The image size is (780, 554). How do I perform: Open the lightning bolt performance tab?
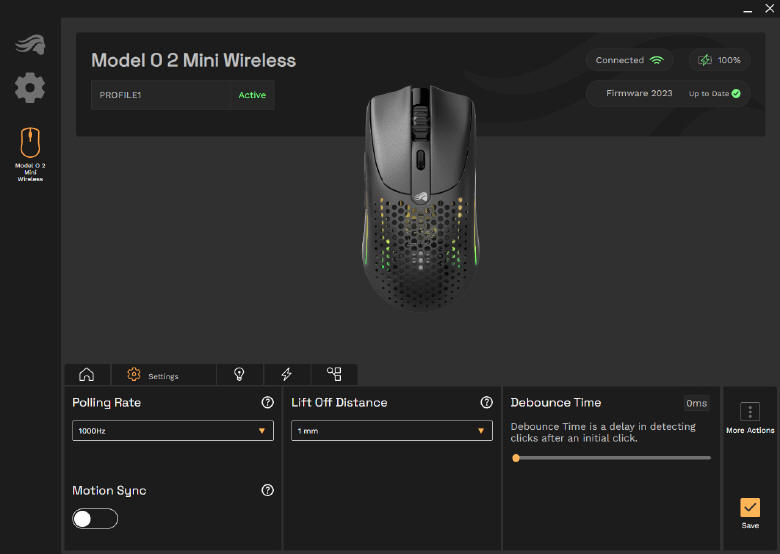(x=287, y=374)
